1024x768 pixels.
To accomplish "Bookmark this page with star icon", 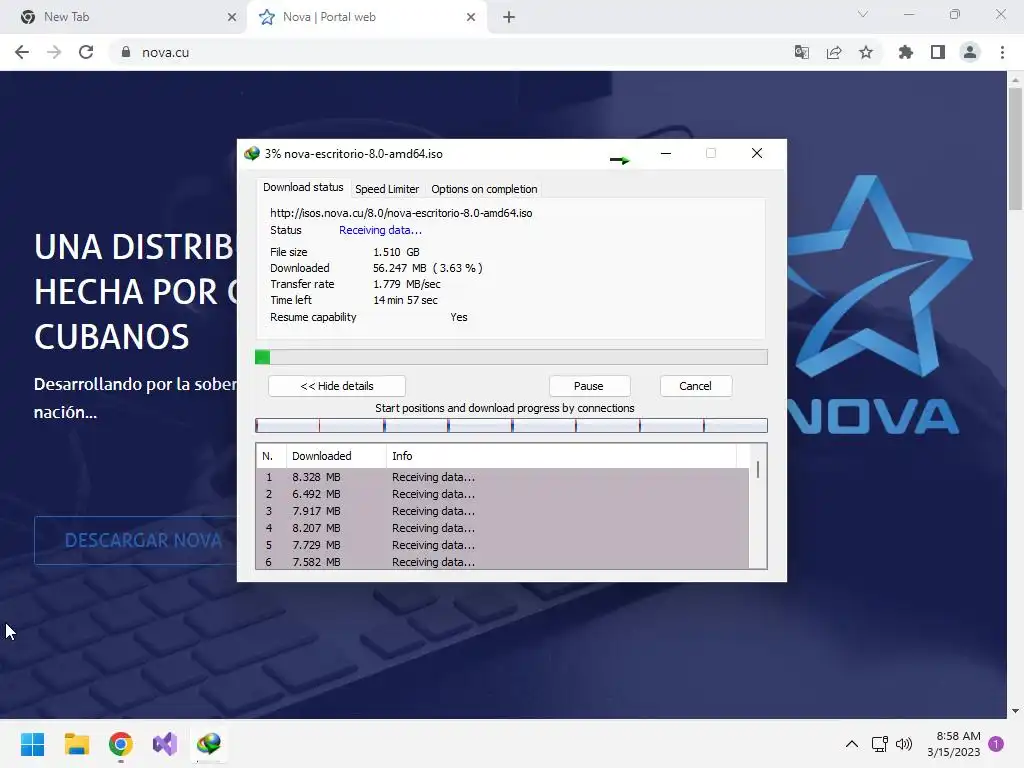I will (x=866, y=52).
